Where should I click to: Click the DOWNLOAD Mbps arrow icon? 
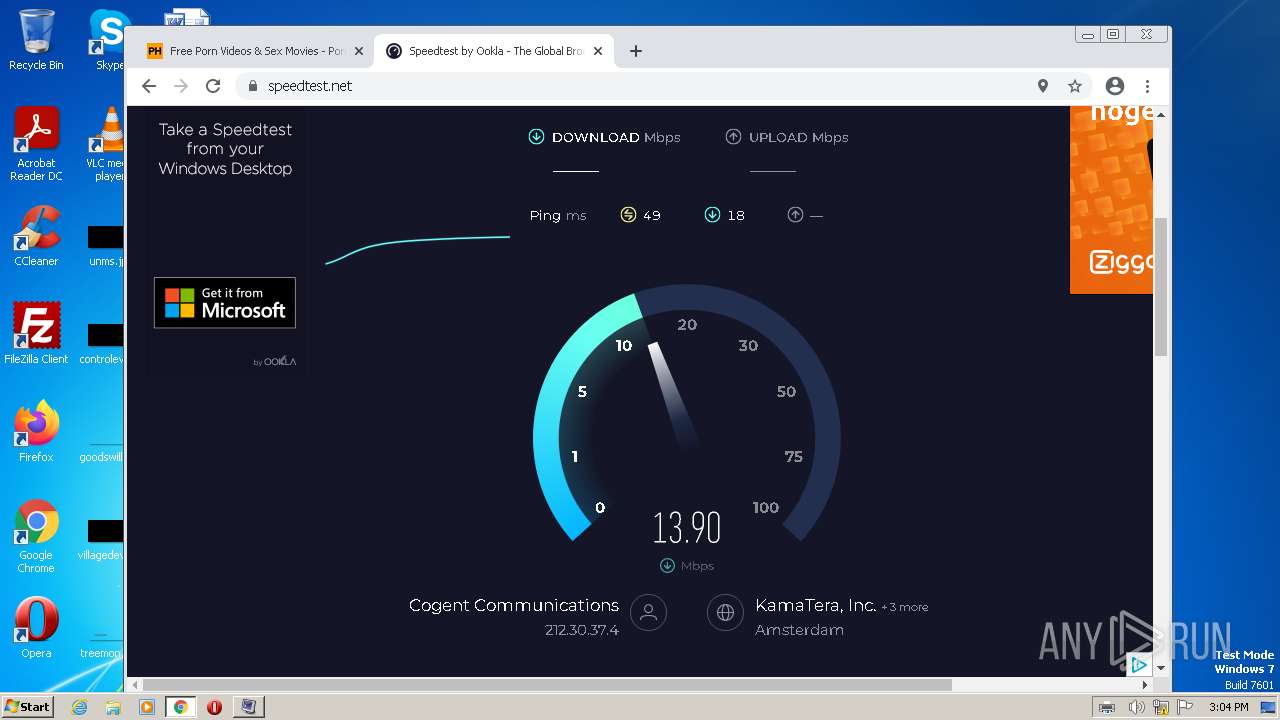coord(536,137)
